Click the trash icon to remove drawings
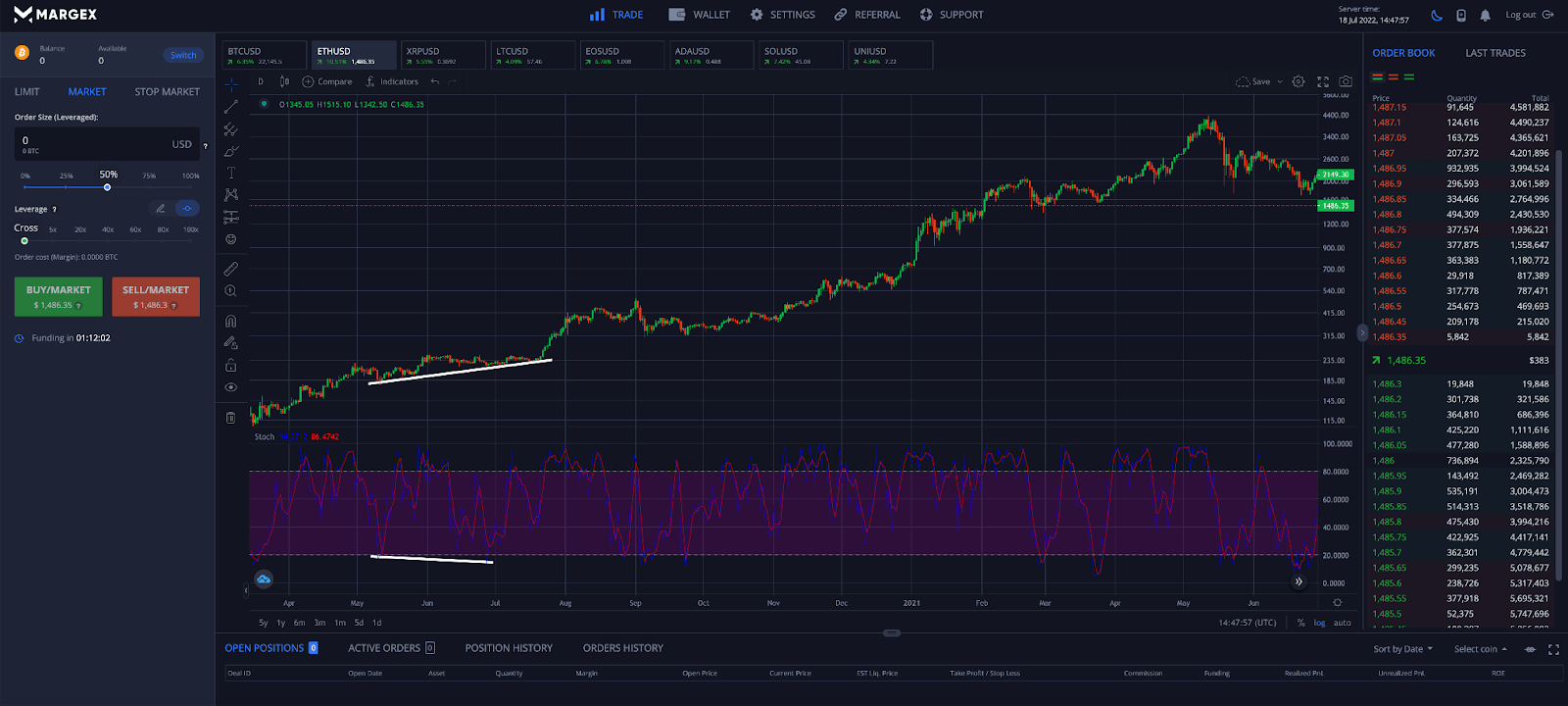1568x706 pixels. point(231,418)
